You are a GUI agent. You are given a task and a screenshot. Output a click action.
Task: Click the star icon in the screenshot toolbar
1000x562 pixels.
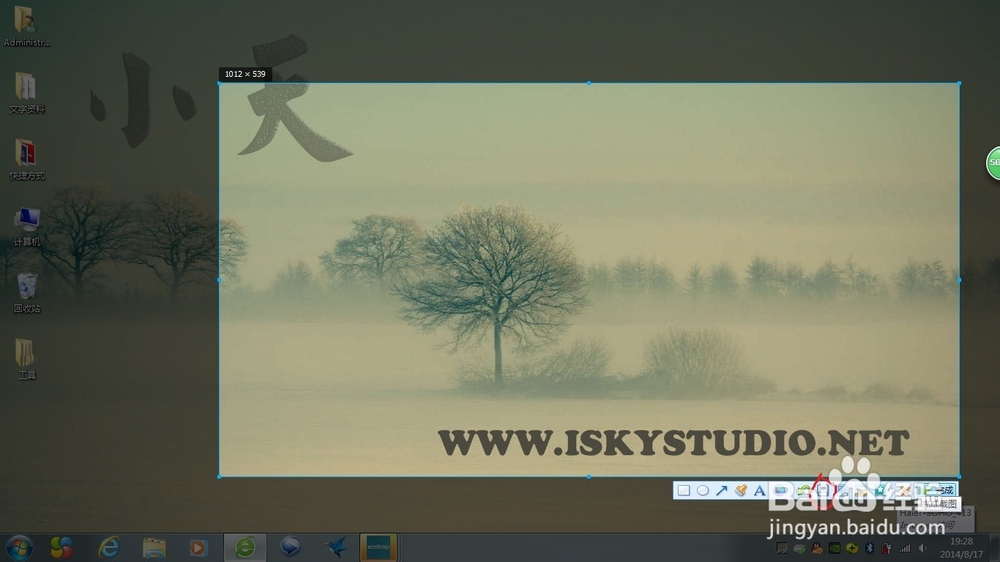(x=881, y=491)
